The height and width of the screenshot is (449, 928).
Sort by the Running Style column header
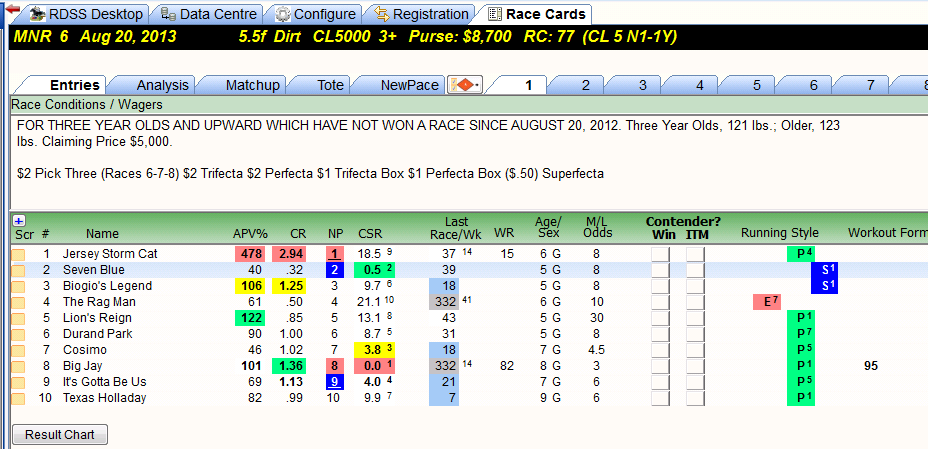pos(779,233)
